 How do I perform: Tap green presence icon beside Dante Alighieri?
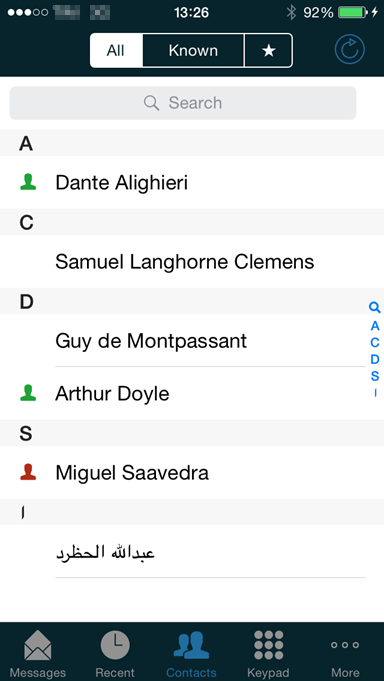(28, 182)
